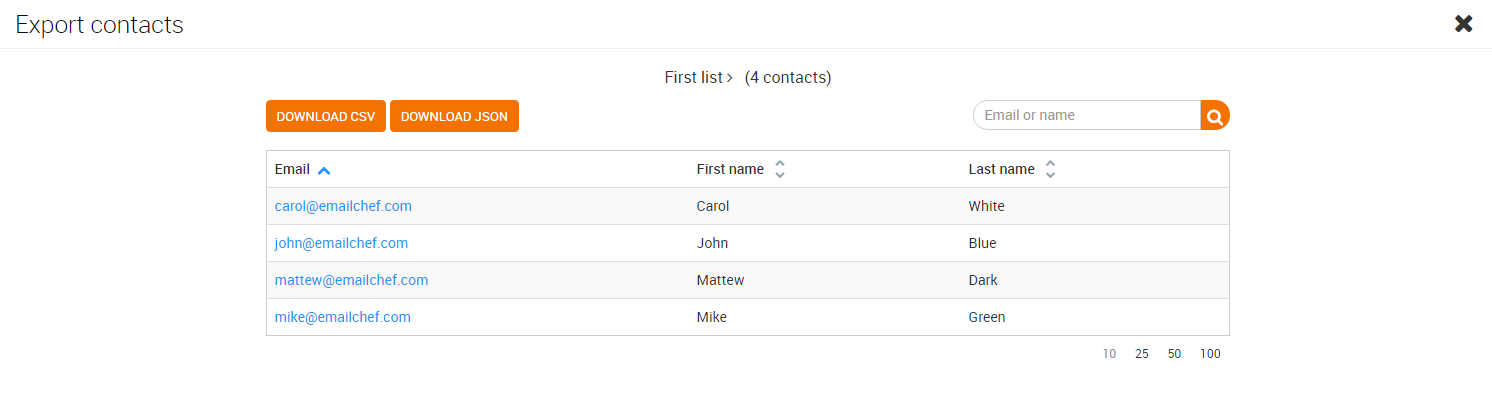1492x408 pixels.
Task: Open mattew@emailchef.com contact link
Action: [x=351, y=280]
